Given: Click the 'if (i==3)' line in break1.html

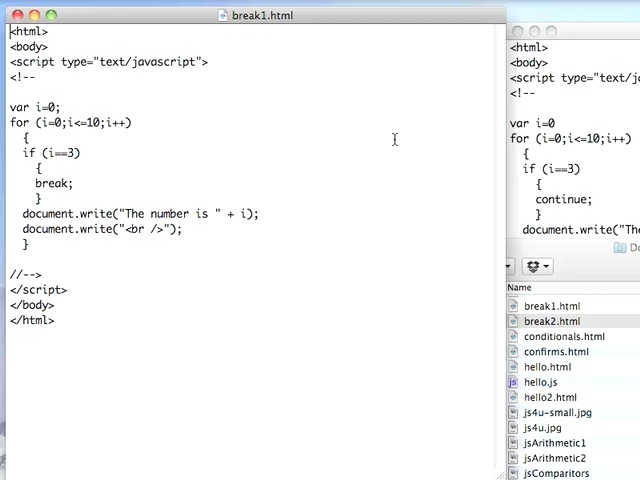Looking at the screenshot, I should (51, 153).
